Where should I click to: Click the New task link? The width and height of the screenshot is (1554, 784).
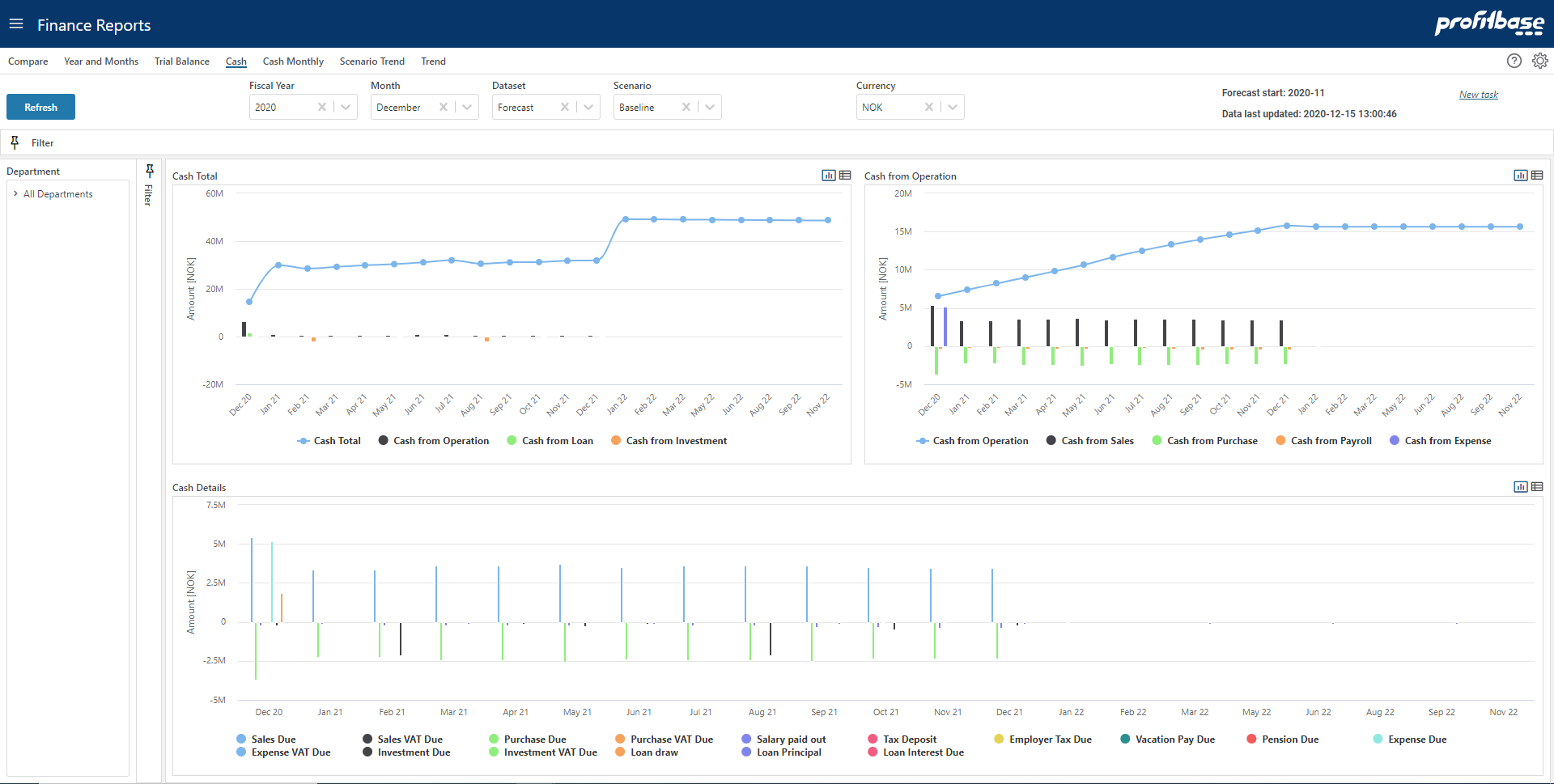point(1478,95)
